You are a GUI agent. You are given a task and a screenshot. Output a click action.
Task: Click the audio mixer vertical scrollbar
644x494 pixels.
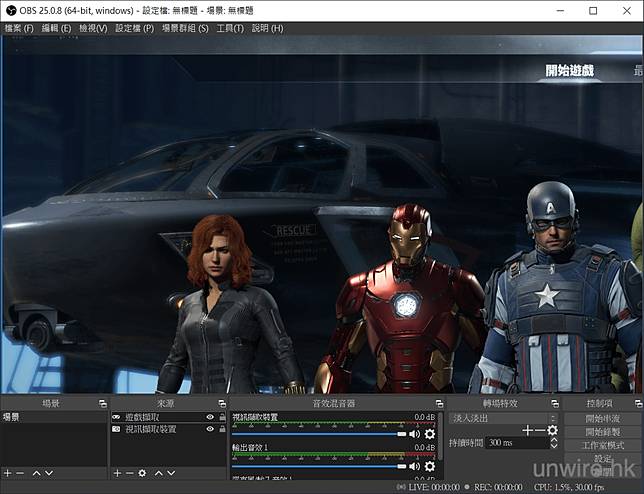click(440, 436)
